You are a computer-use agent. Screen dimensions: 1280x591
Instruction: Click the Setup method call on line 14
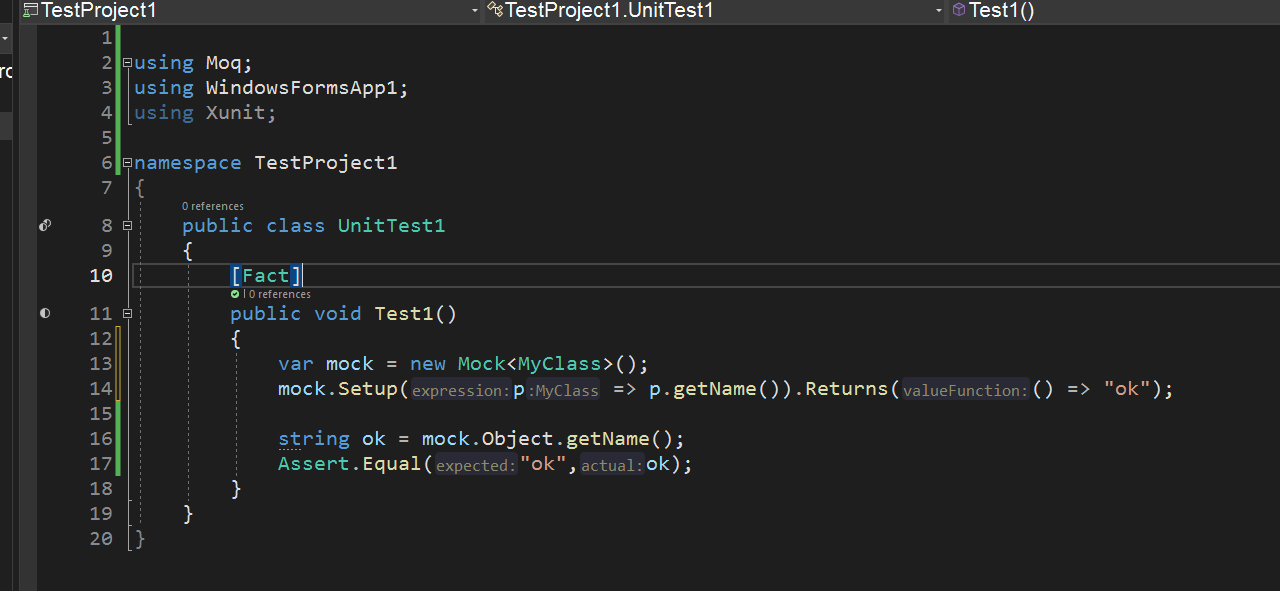pos(368,389)
